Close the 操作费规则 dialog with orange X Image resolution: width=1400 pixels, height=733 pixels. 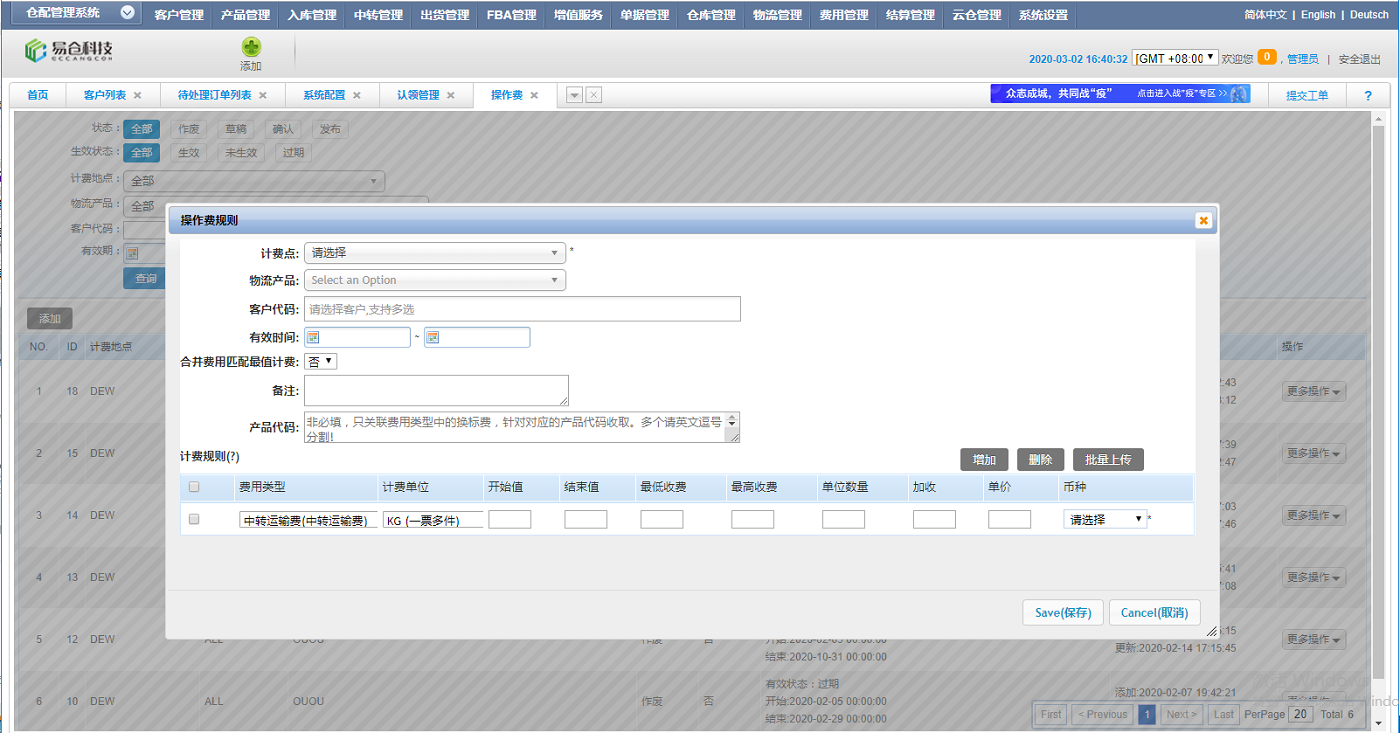pyautogui.click(x=1203, y=221)
